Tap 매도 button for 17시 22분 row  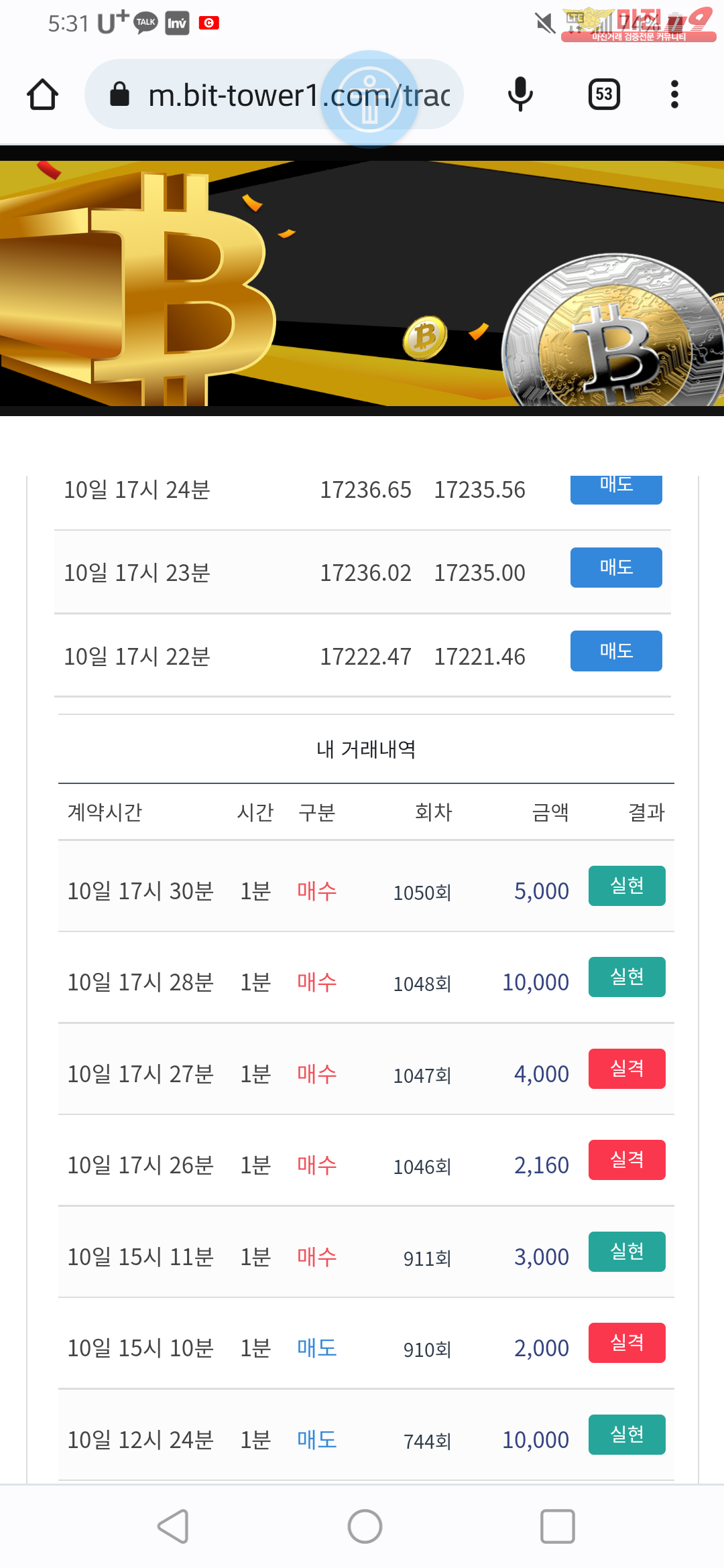point(615,651)
